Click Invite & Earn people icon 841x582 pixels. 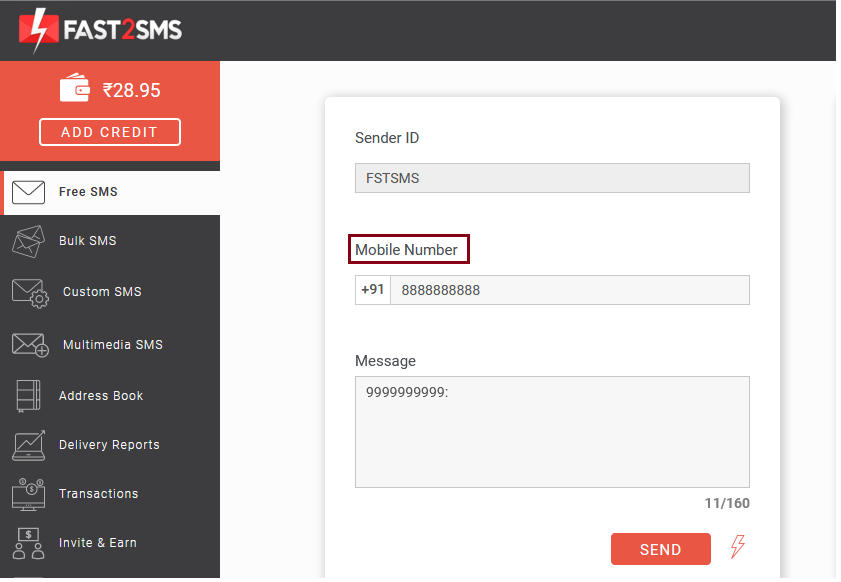coord(28,545)
